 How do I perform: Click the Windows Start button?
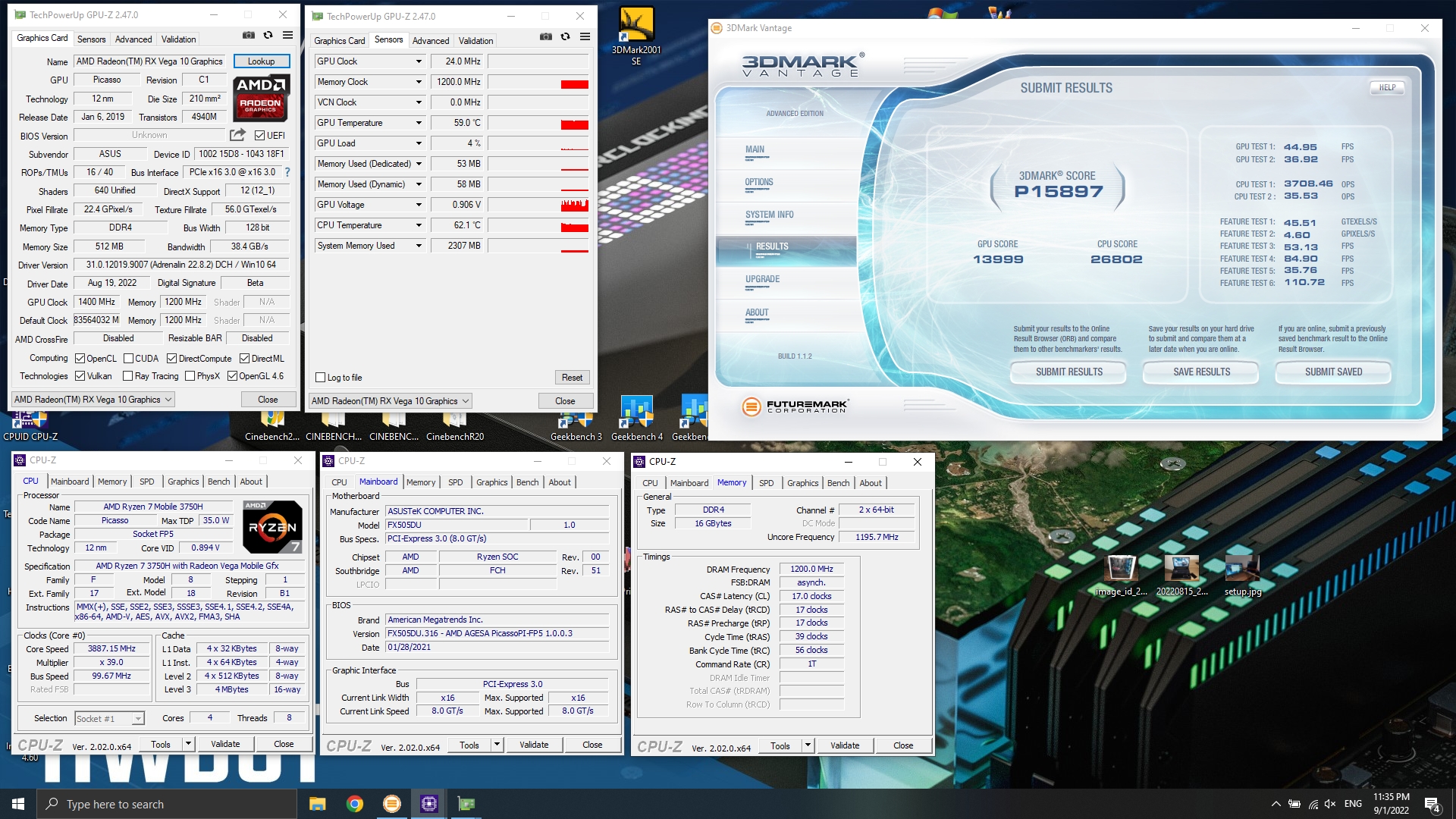pyautogui.click(x=18, y=804)
